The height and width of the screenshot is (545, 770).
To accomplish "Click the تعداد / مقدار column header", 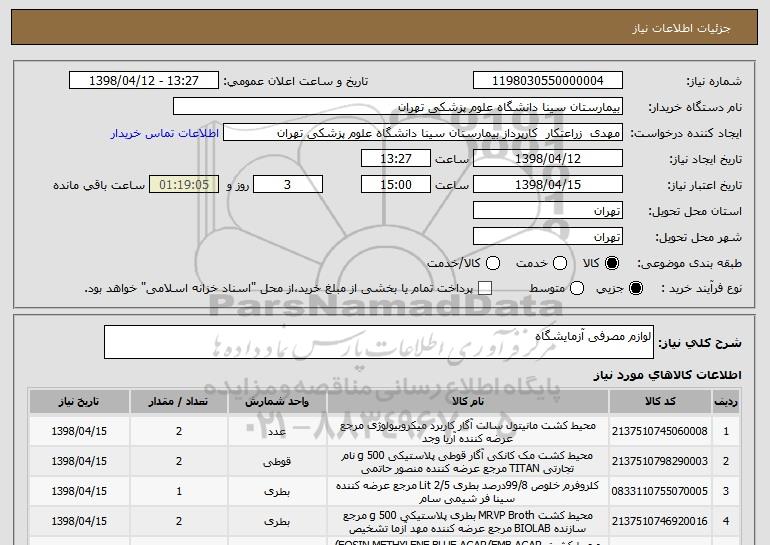I will pyautogui.click(x=179, y=402).
